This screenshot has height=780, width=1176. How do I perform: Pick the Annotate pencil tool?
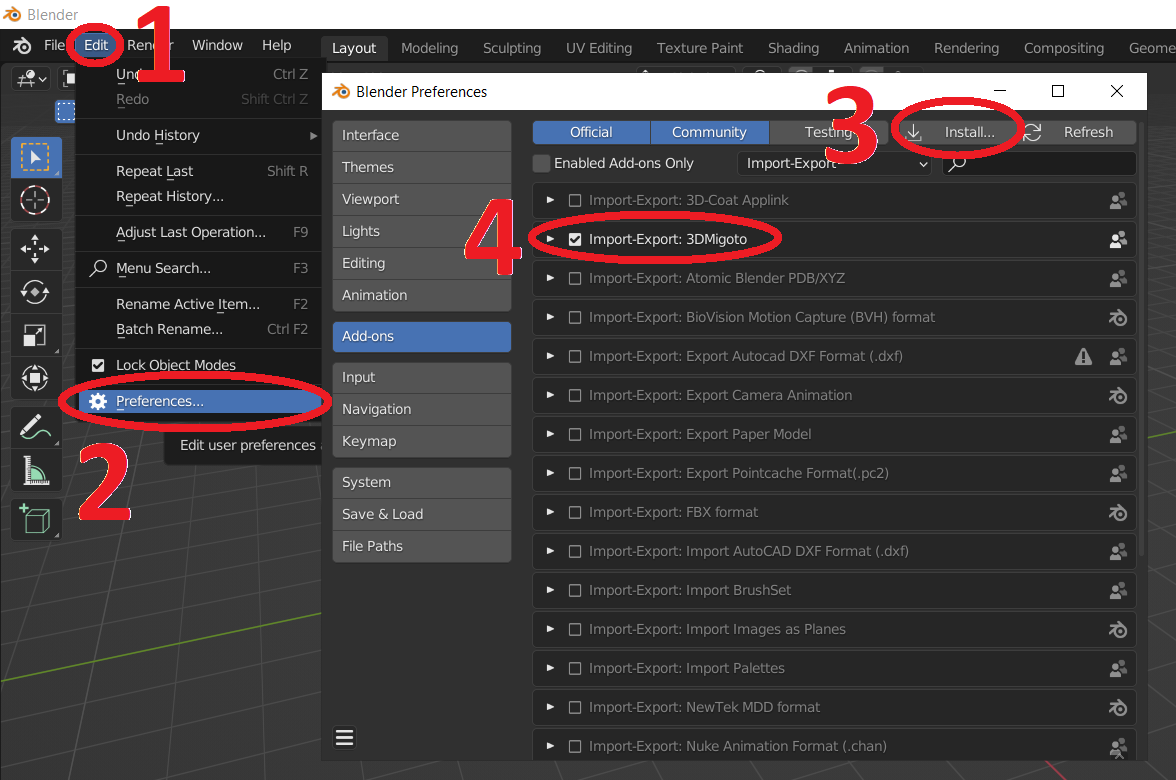(35, 428)
